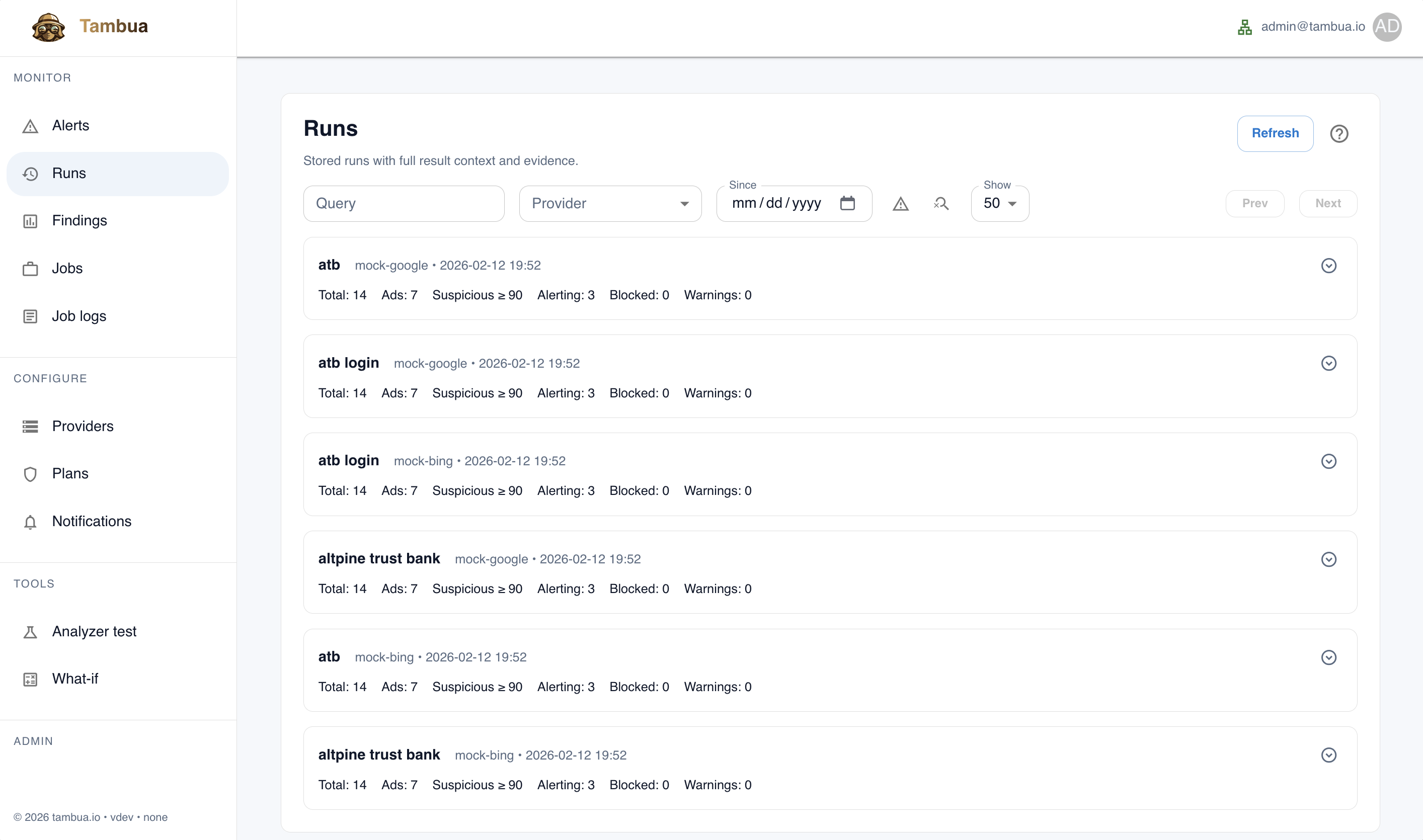This screenshot has width=1423, height=840.
Task: Open the Show 50 page-size dropdown
Action: click(x=999, y=204)
